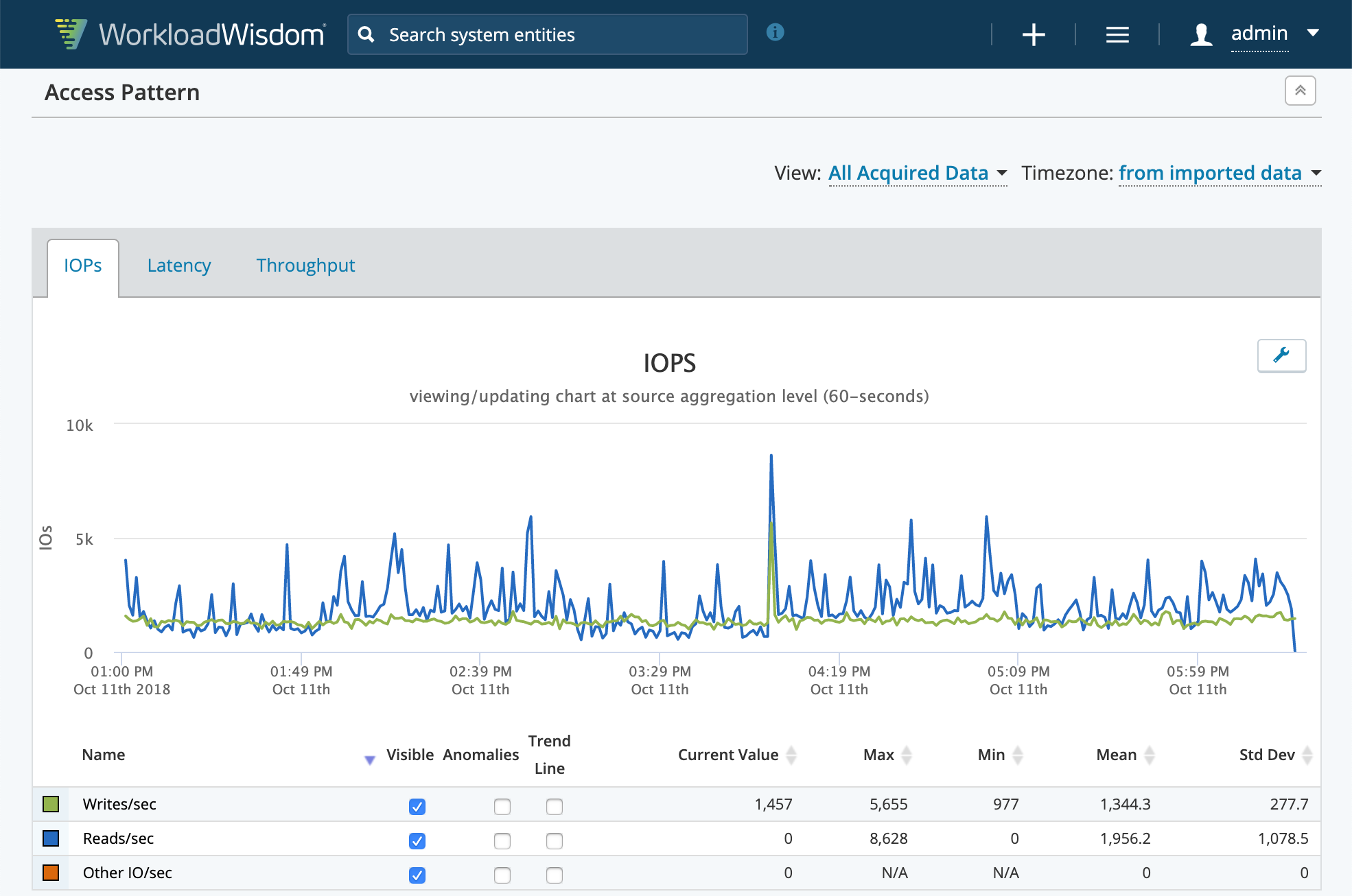Enable Anomalies for Other IO/sec

502,875
